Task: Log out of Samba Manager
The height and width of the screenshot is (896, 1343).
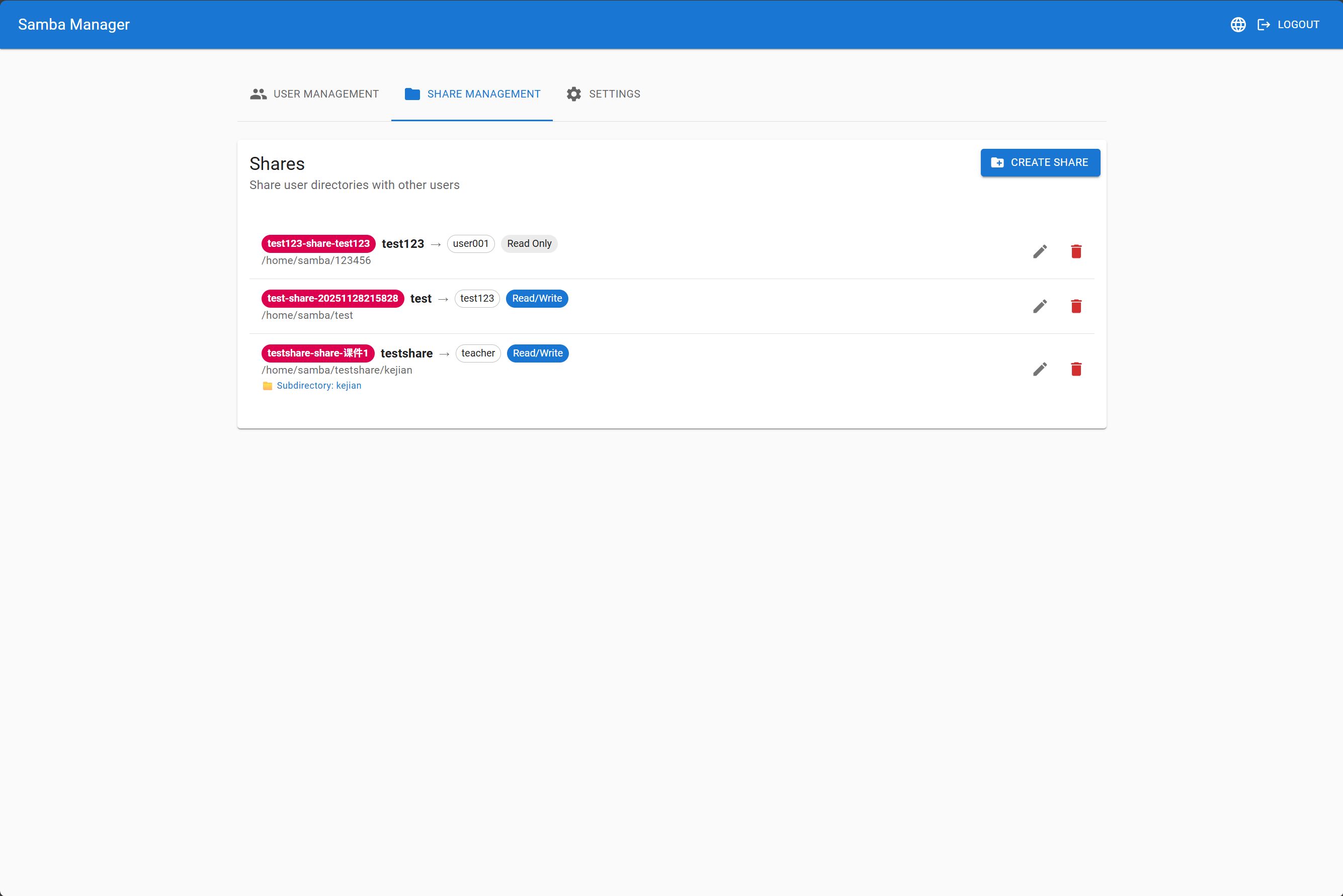Action: click(x=1288, y=25)
